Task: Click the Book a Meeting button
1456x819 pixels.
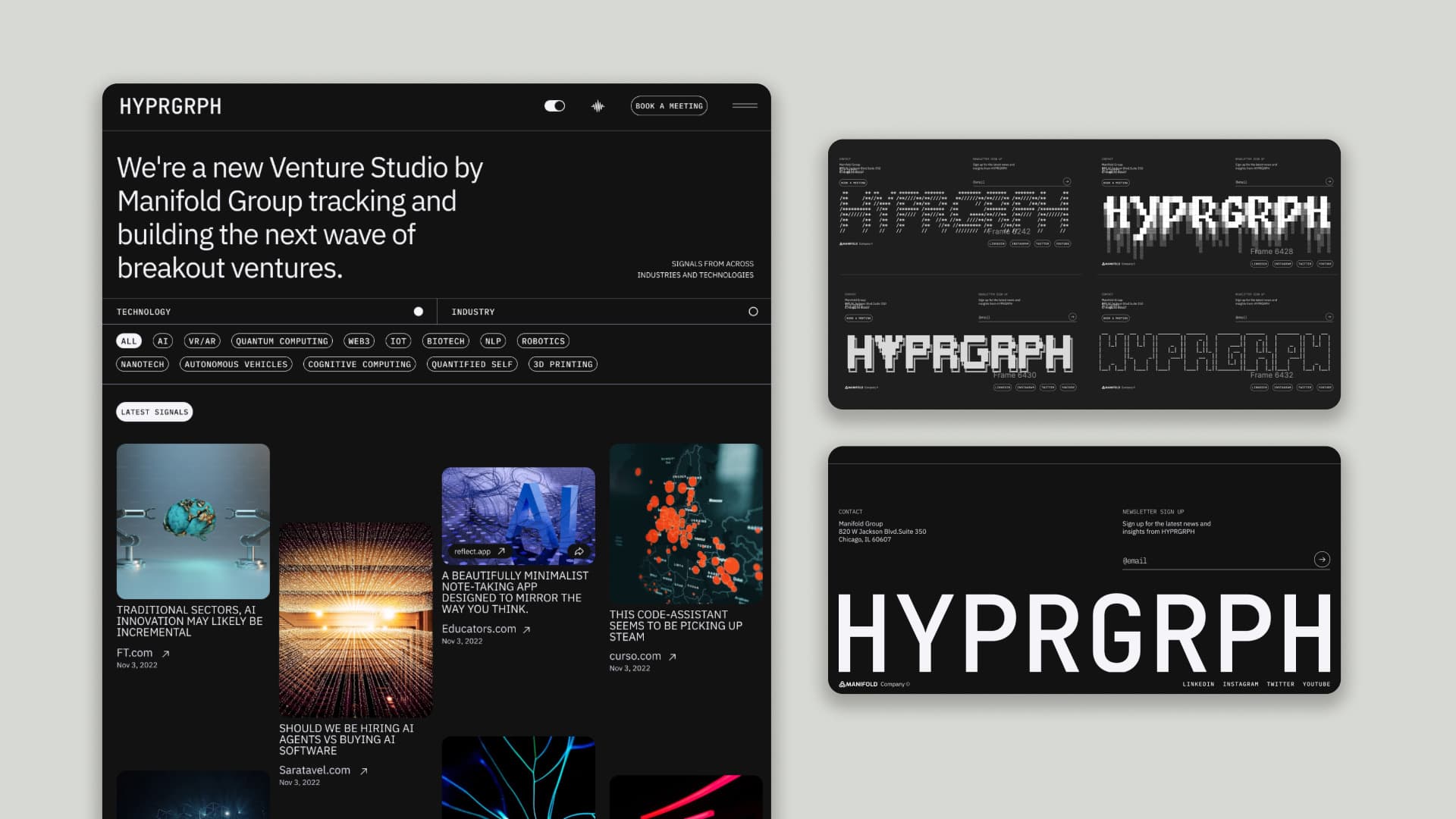Action: pyautogui.click(x=669, y=106)
